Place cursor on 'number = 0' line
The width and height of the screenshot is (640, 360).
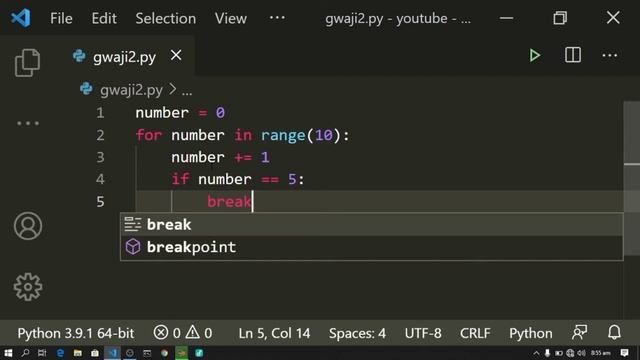click(180, 113)
